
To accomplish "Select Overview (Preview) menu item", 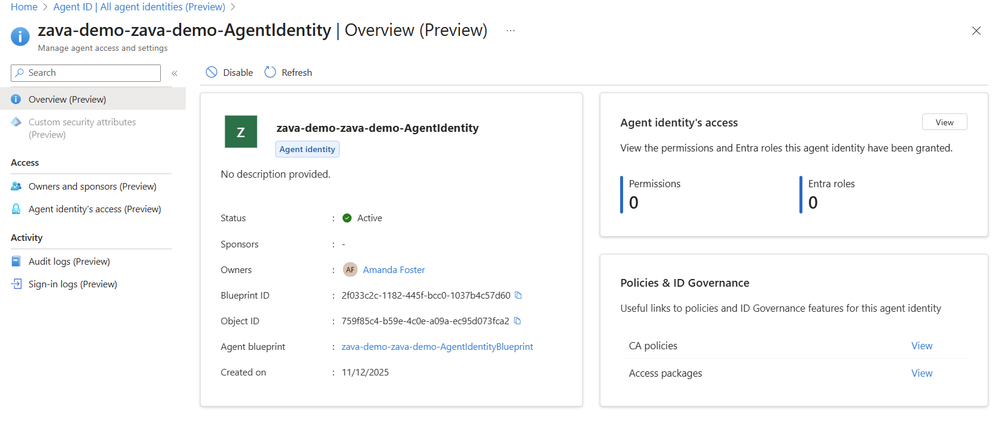I will 67,99.
